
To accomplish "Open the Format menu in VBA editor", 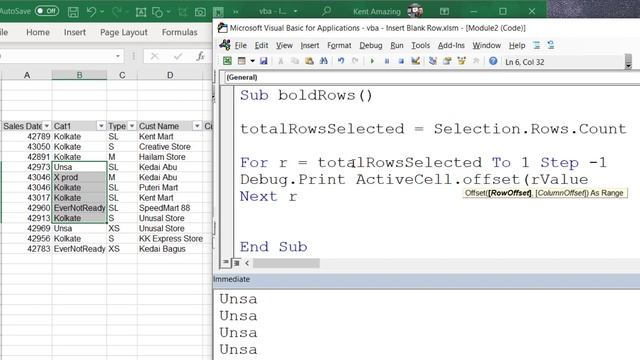I will coord(339,45).
